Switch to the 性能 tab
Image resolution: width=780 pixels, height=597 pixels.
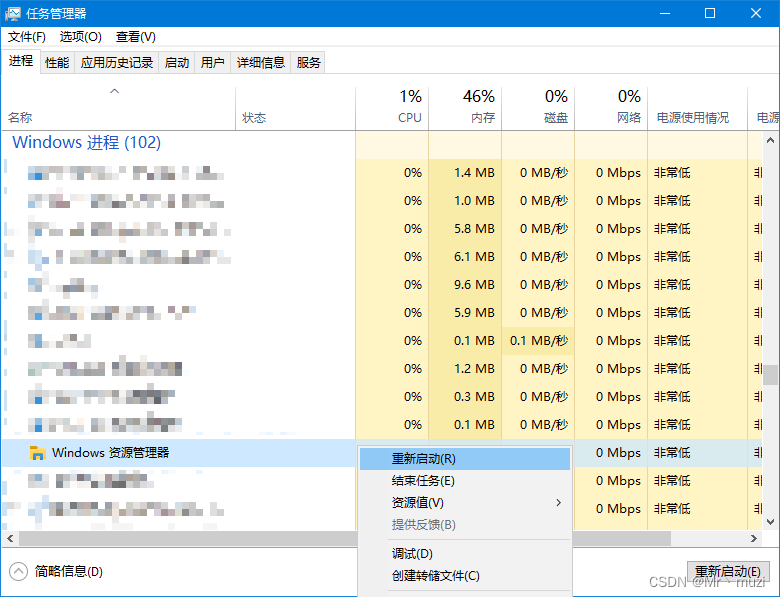coord(57,63)
